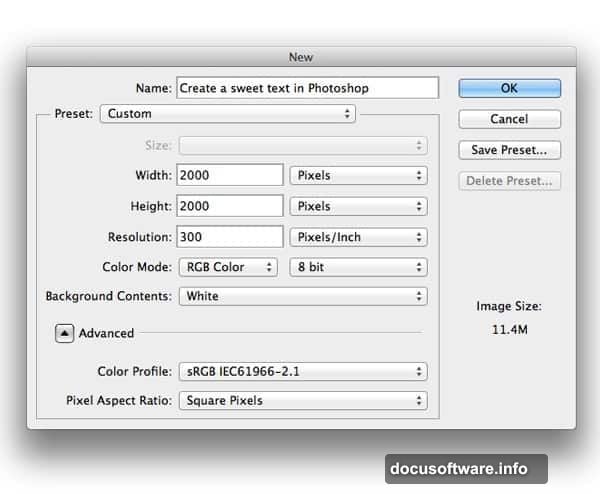Click the Height value field
The width and height of the screenshot is (600, 494).
coord(230,206)
